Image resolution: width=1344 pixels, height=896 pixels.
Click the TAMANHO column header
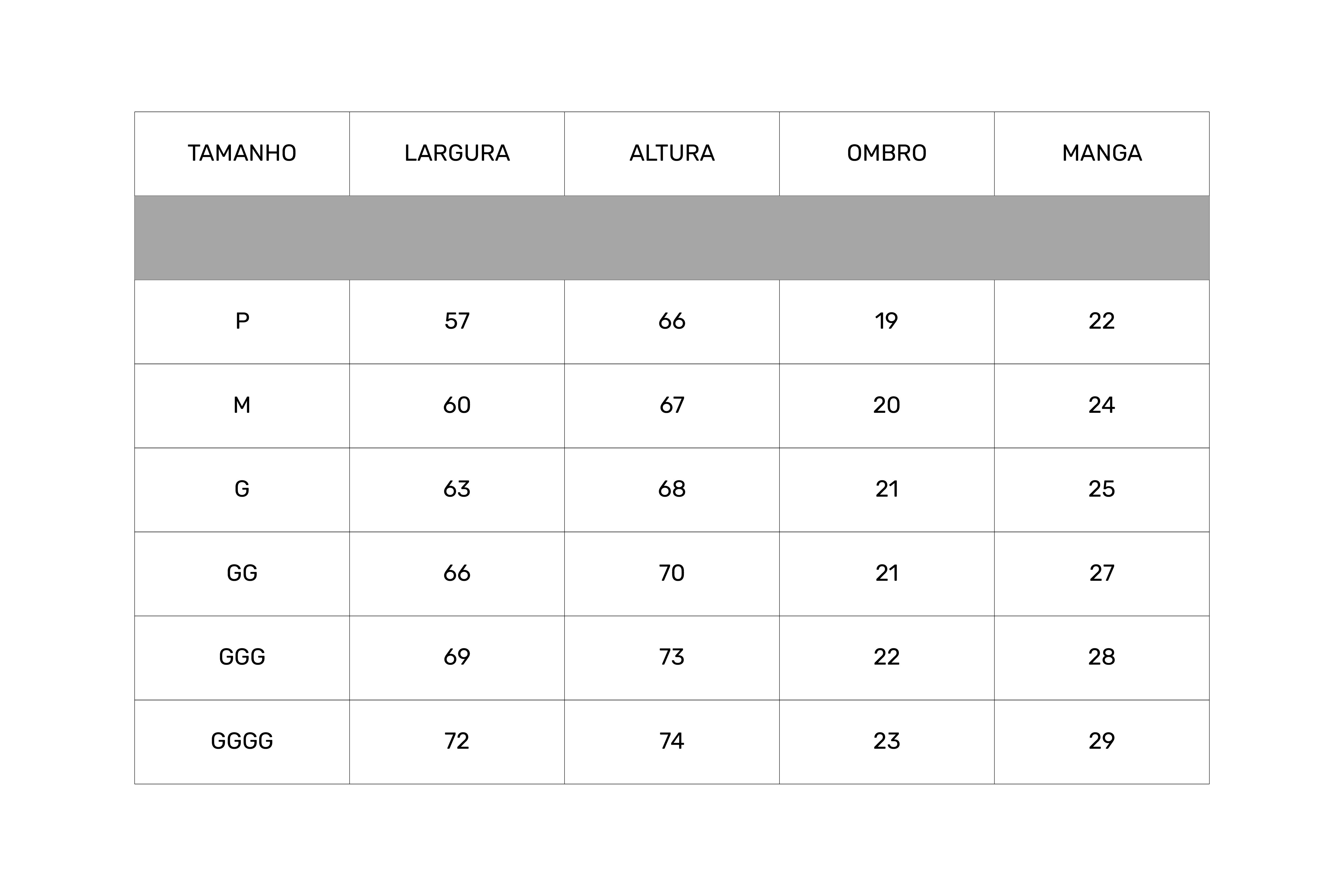tap(242, 153)
